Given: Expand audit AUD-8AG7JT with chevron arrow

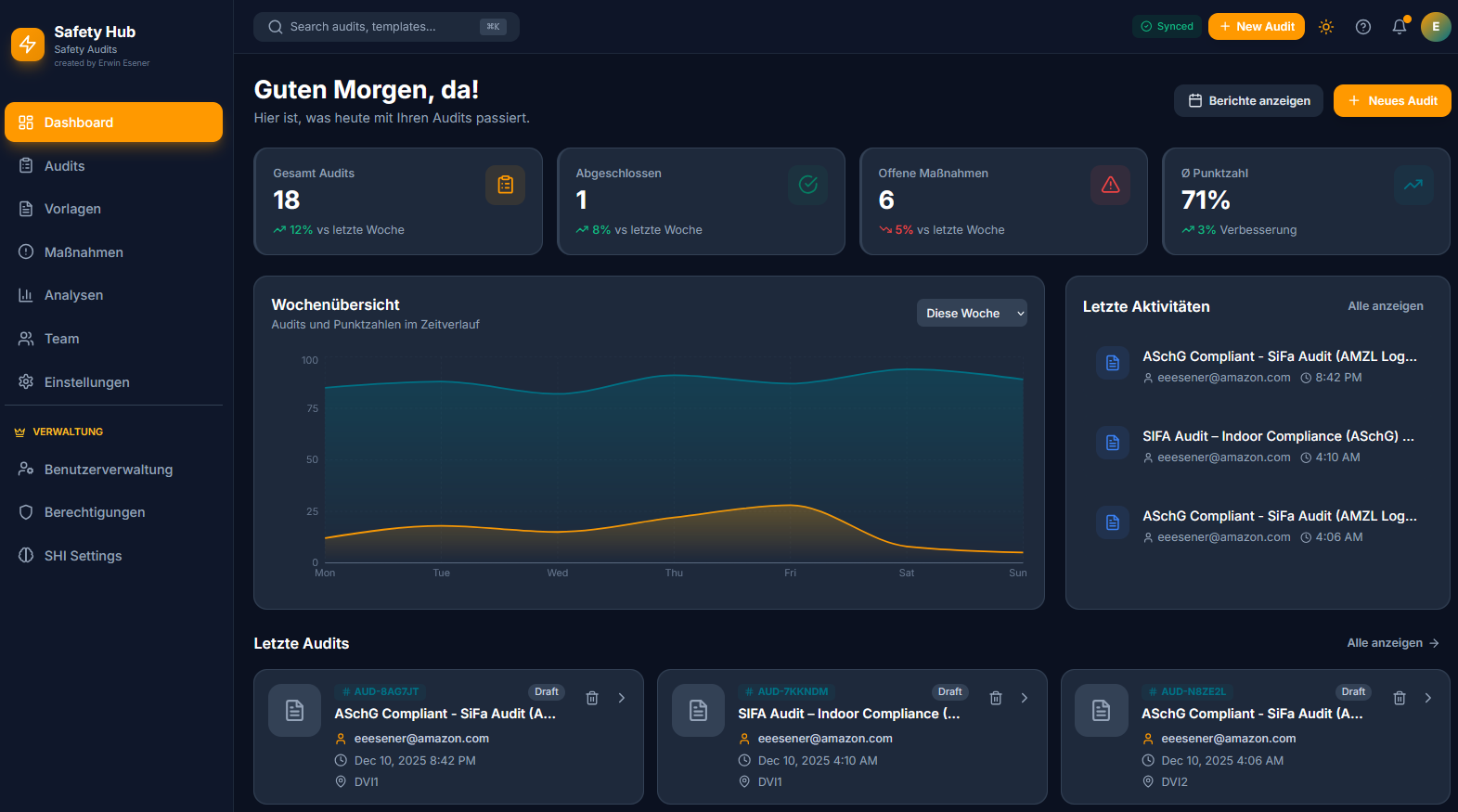Looking at the screenshot, I should 622,698.
